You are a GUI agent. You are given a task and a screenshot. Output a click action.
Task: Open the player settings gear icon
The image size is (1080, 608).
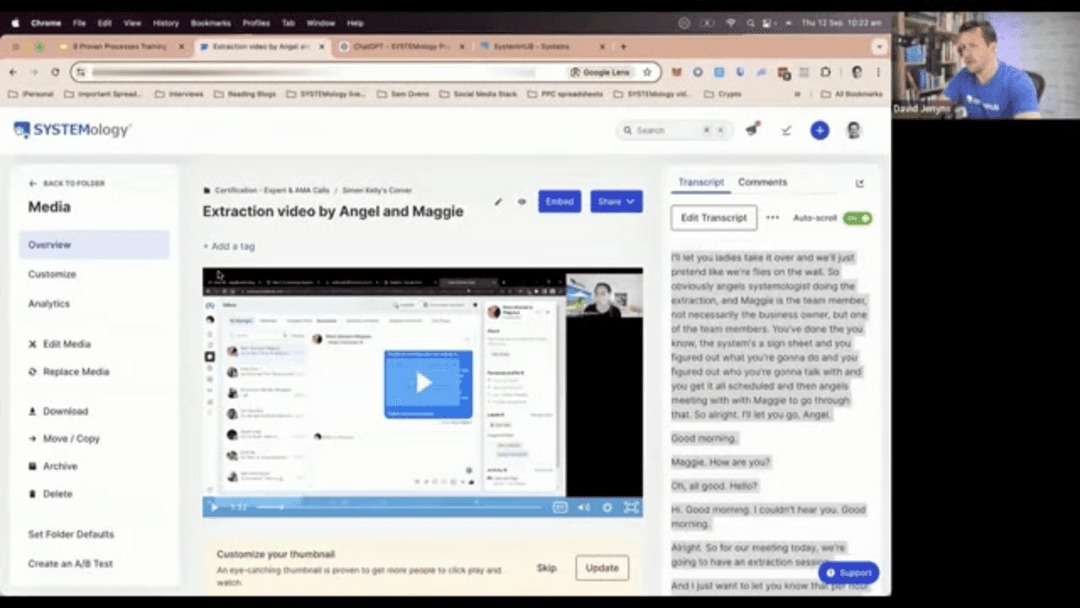(x=608, y=507)
